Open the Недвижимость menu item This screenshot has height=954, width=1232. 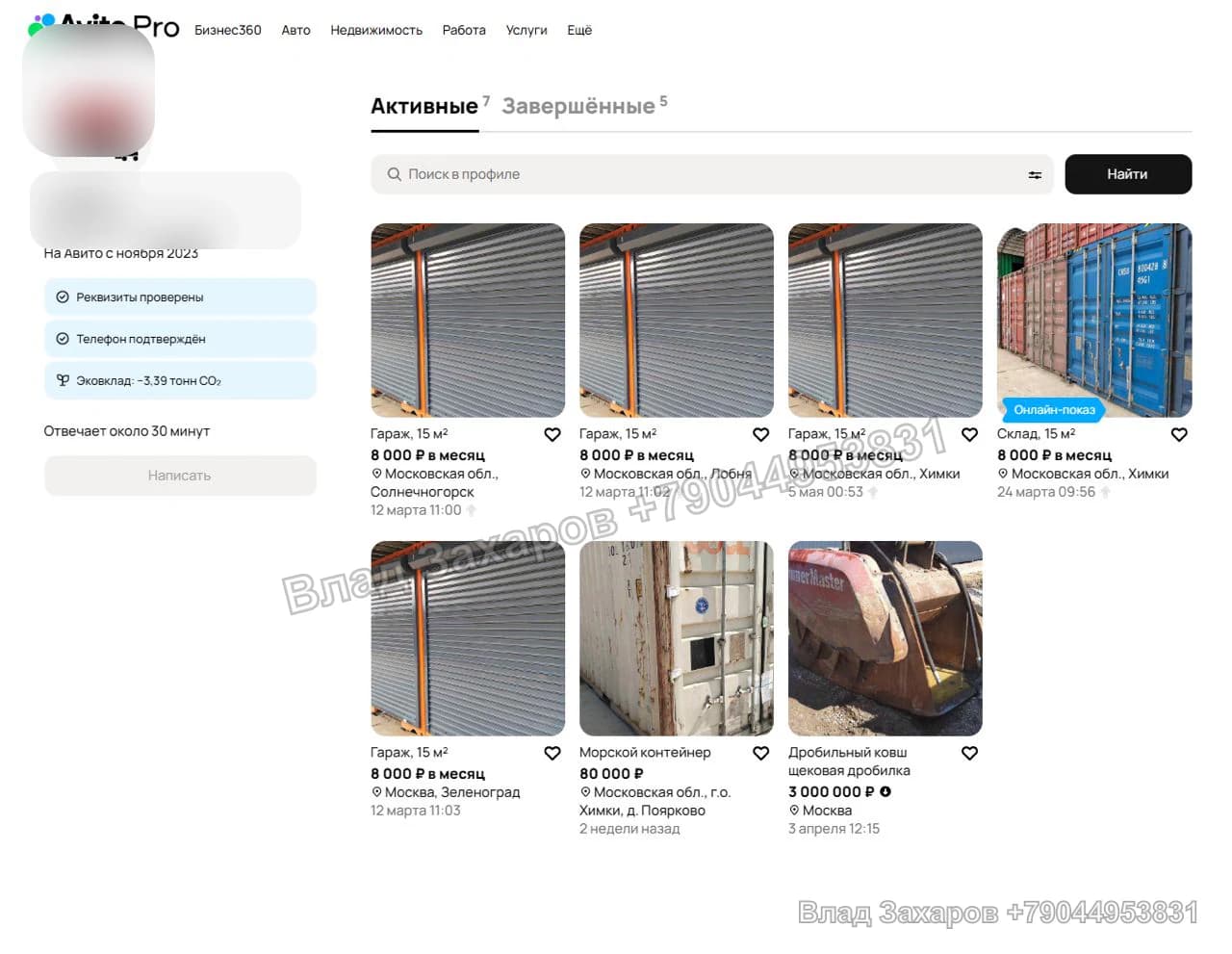click(x=376, y=30)
